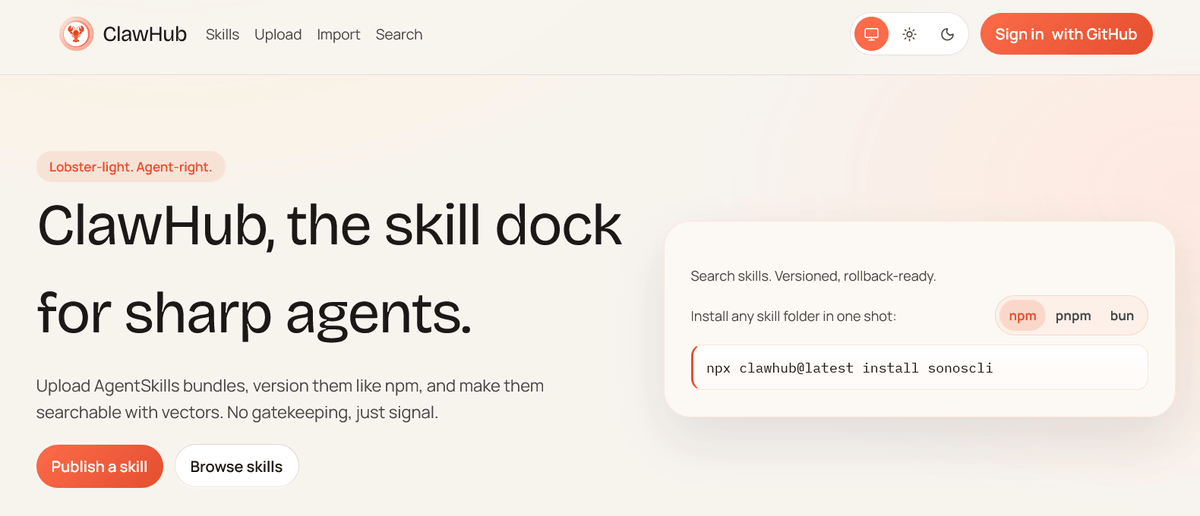Click the ClawHub brand name text
Image resolution: width=1200 pixels, height=516 pixels.
pyautogui.click(x=144, y=34)
